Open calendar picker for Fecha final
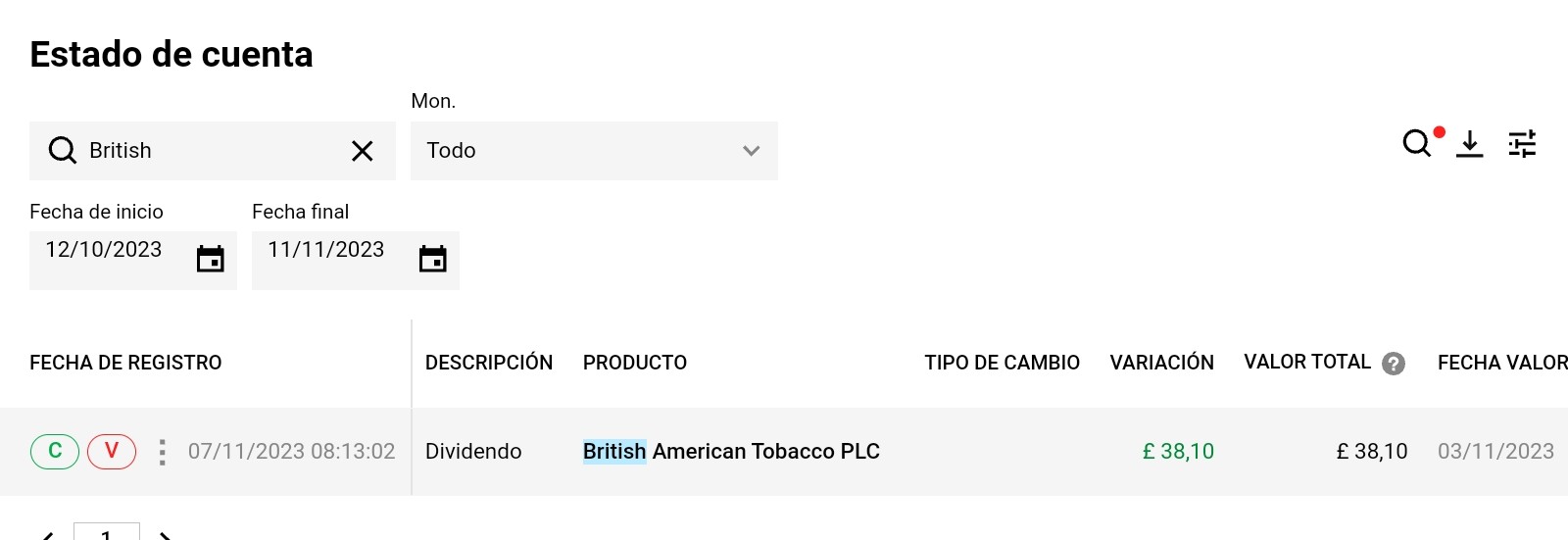The width and height of the screenshot is (1568, 540). [432, 259]
